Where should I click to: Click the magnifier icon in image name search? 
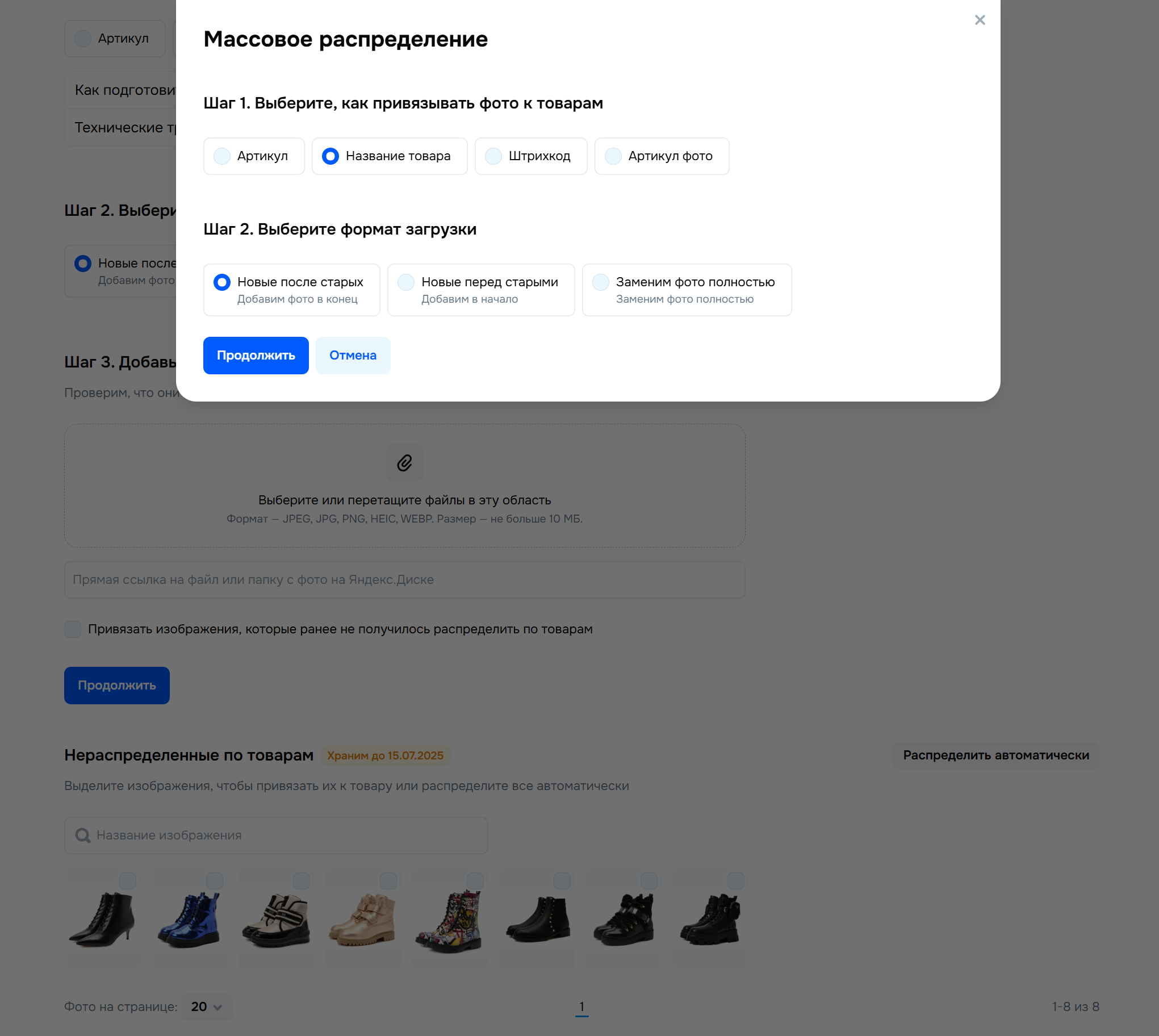pos(82,835)
